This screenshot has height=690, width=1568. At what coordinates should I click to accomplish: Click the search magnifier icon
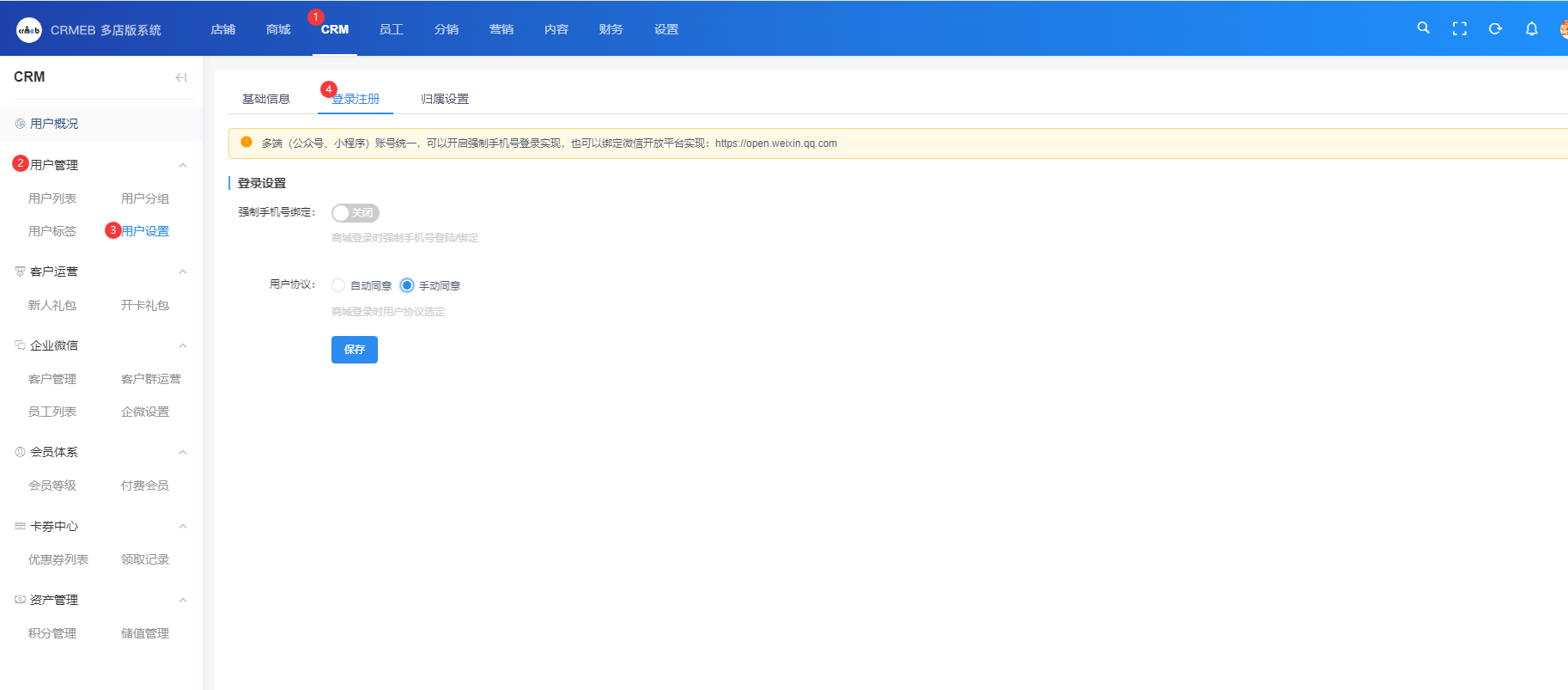pyautogui.click(x=1423, y=28)
